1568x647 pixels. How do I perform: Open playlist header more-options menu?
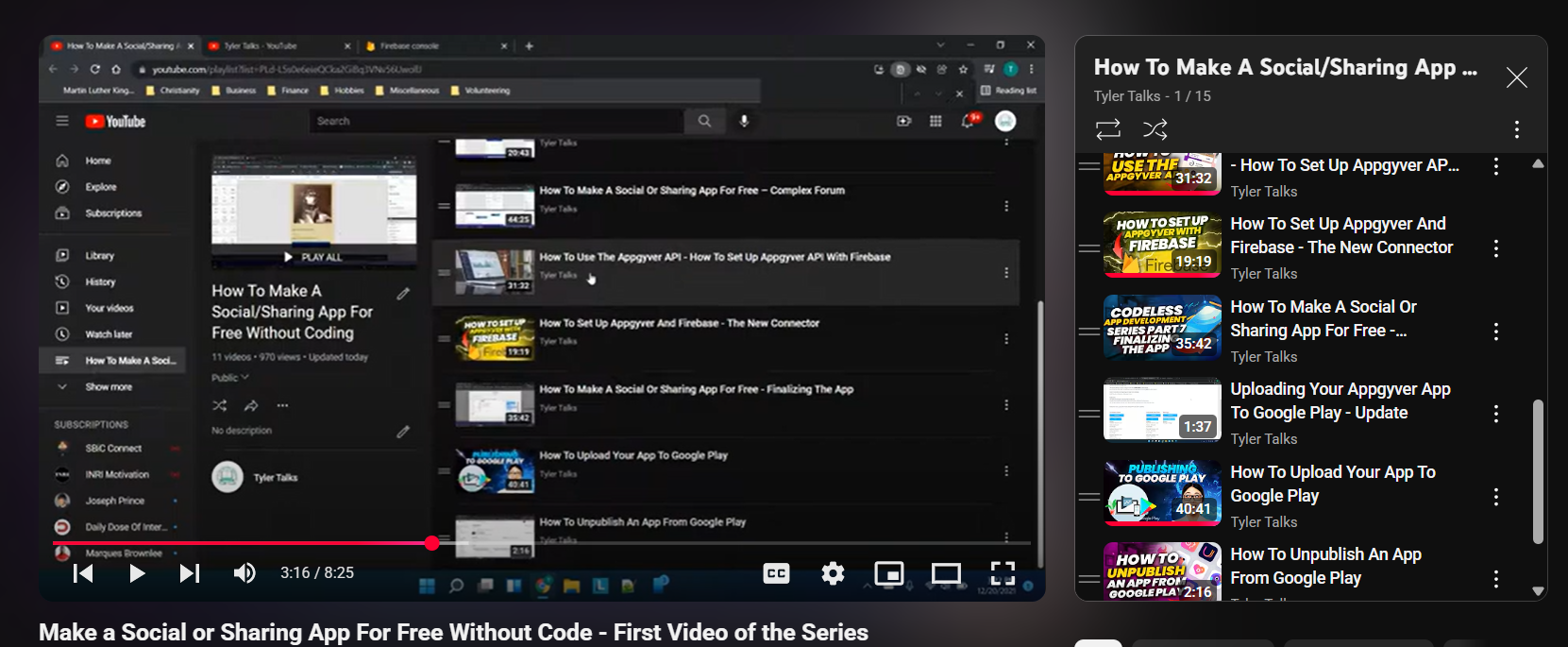pos(1517,129)
